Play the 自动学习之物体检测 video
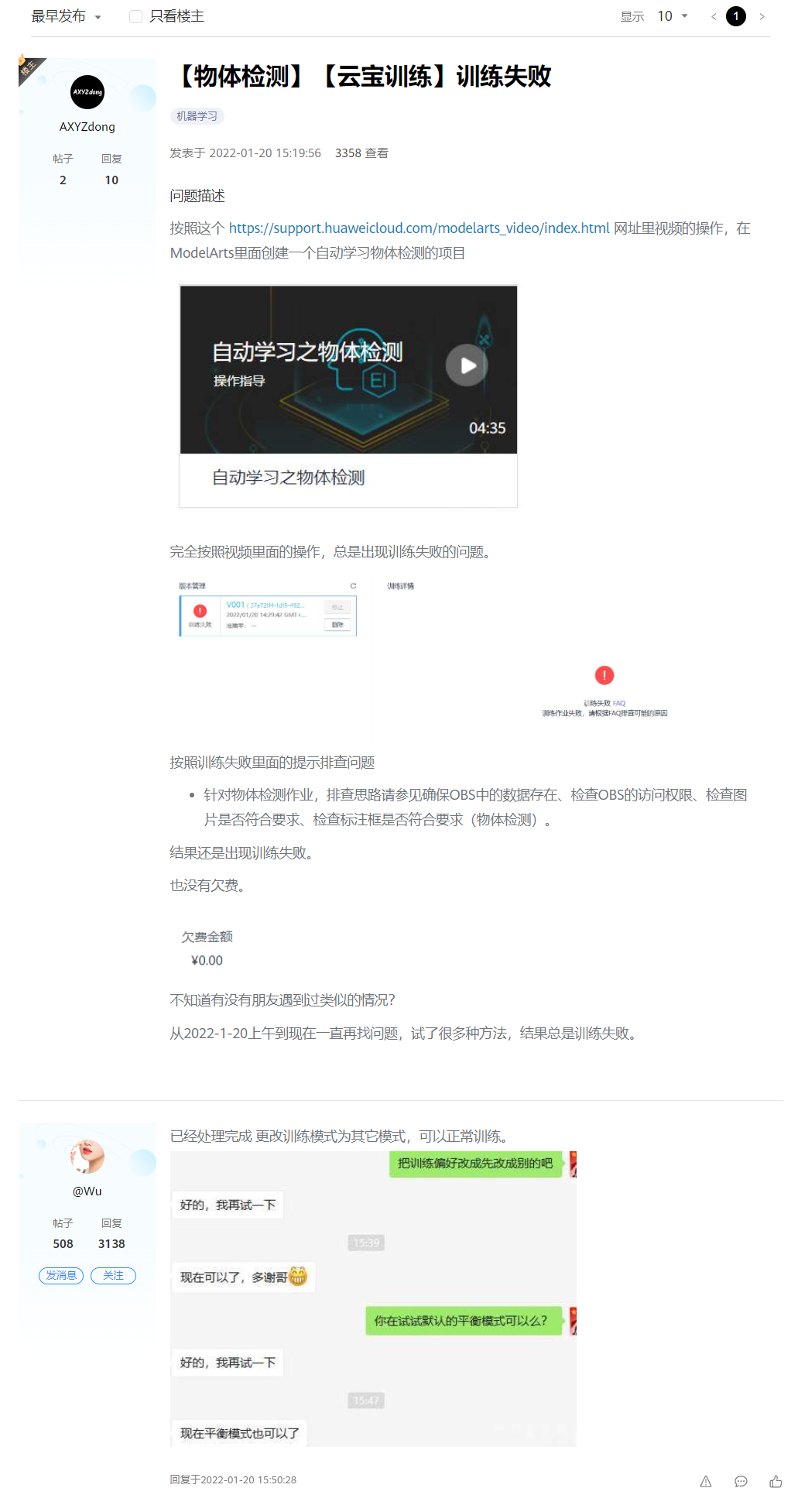The height and width of the screenshot is (1512, 791). pos(467,365)
